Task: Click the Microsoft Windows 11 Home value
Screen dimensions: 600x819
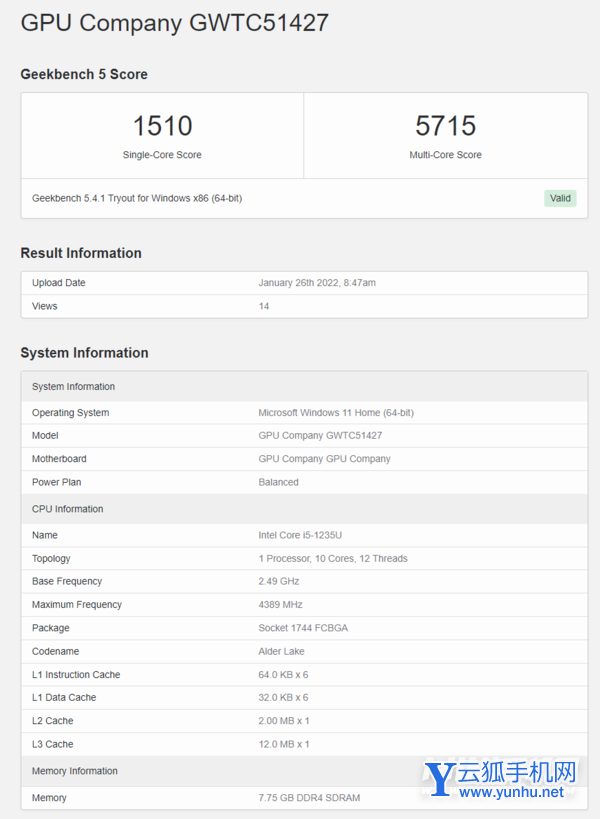Action: tap(336, 413)
